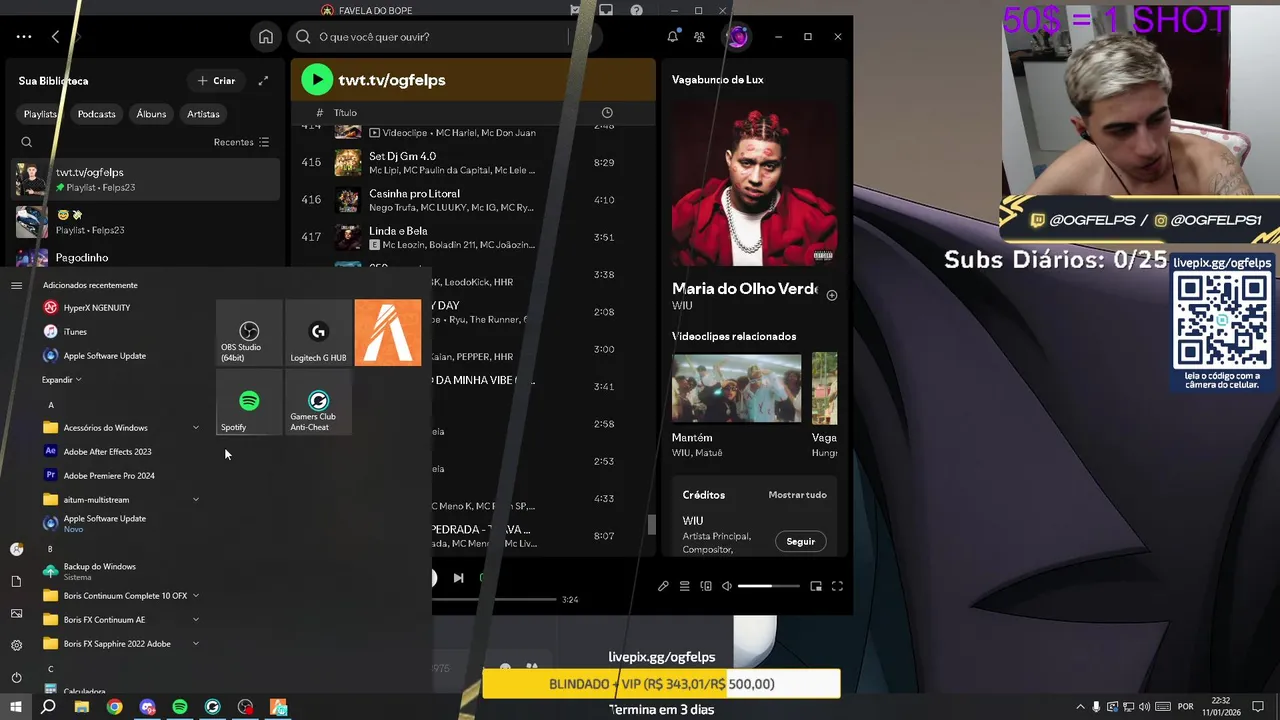This screenshot has width=1280, height=720.
Task: Play the twt.tv/ogfelps playlist green button
Action: (317, 80)
